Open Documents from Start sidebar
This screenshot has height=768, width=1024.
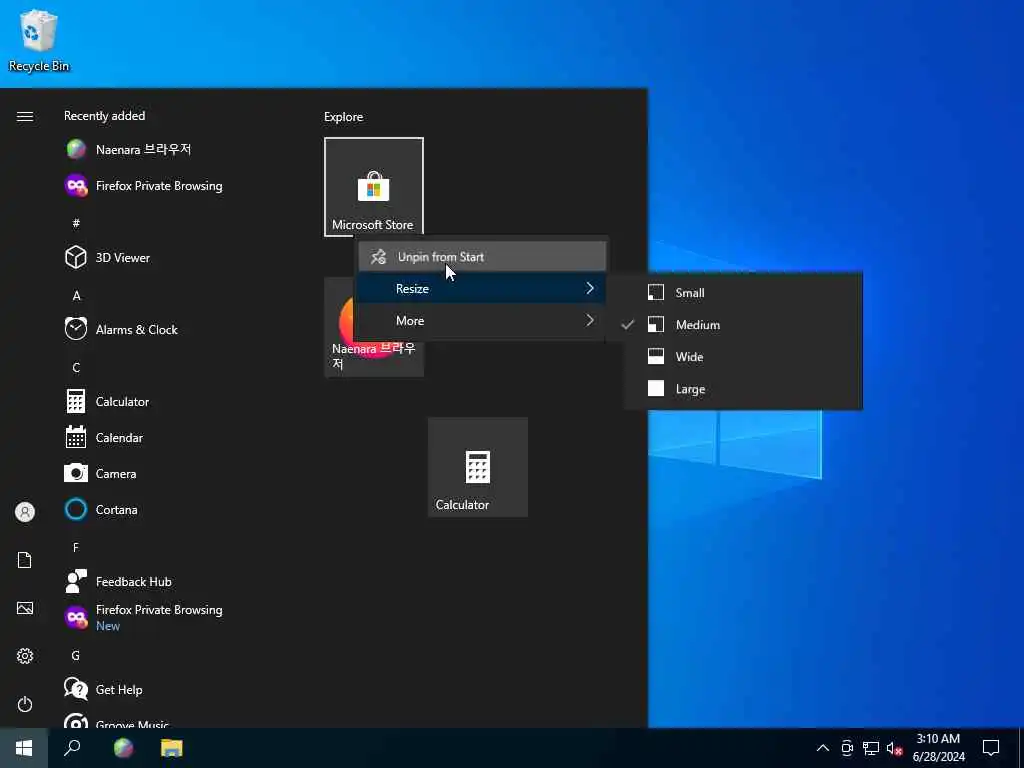tap(25, 560)
